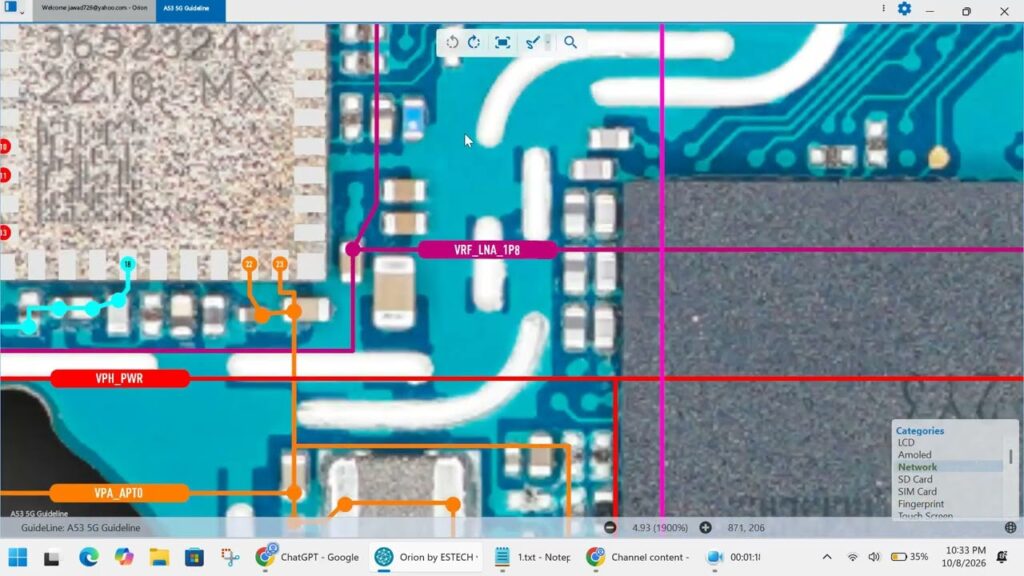Toggle the sidebar panel icon in title bar
1024x576 pixels.
(x=10, y=7)
